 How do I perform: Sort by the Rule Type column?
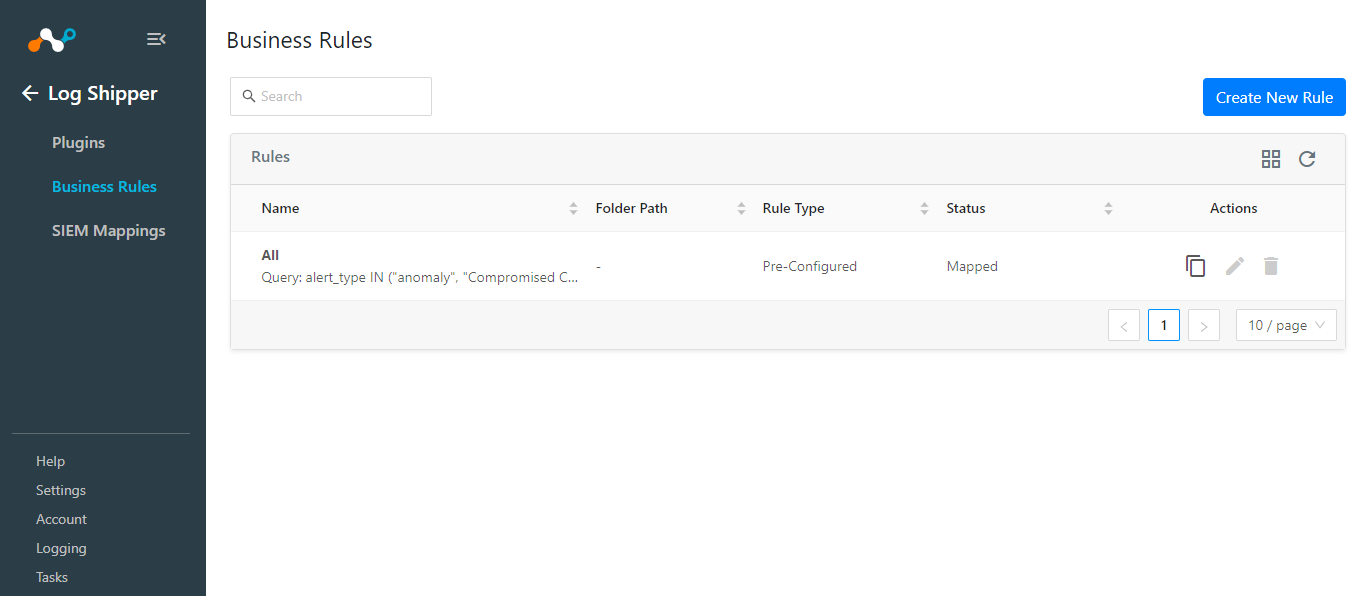(x=924, y=207)
